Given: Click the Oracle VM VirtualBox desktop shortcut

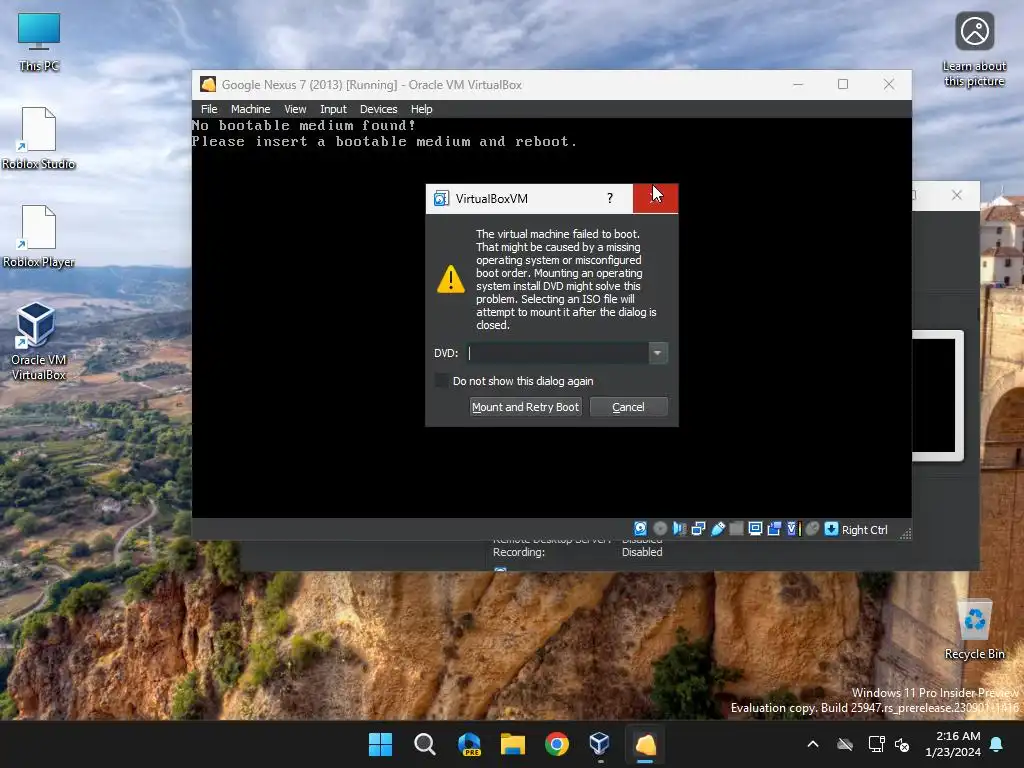Looking at the screenshot, I should coord(39,342).
